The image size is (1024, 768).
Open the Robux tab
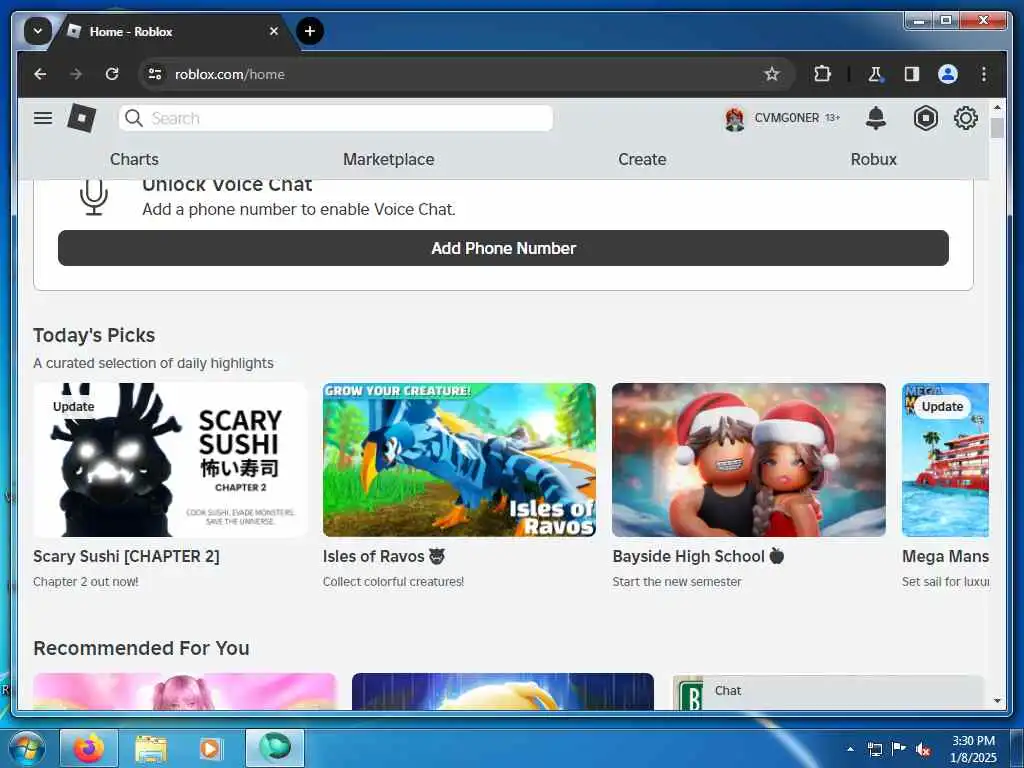point(873,159)
